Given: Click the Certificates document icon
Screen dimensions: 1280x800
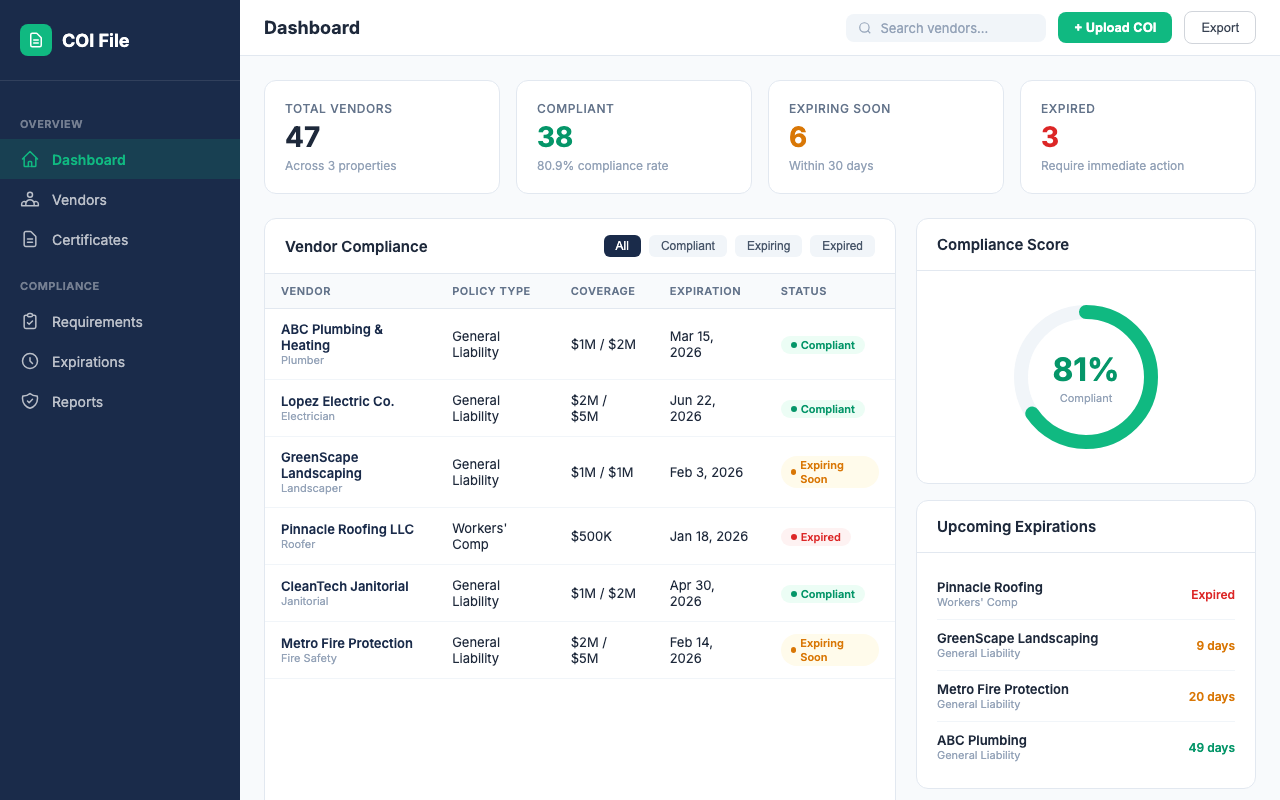Looking at the screenshot, I should pyautogui.click(x=30, y=239).
